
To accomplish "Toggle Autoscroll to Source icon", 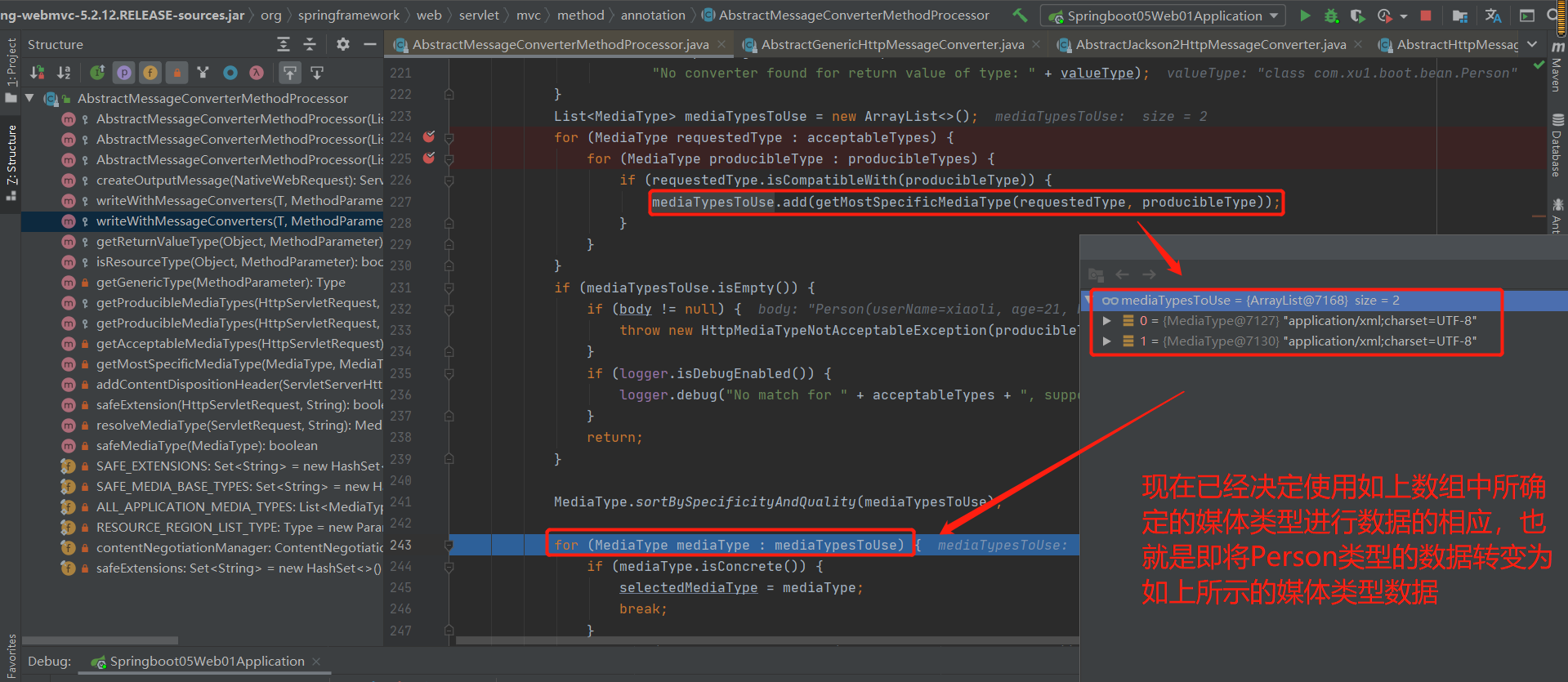I will click(x=290, y=73).
